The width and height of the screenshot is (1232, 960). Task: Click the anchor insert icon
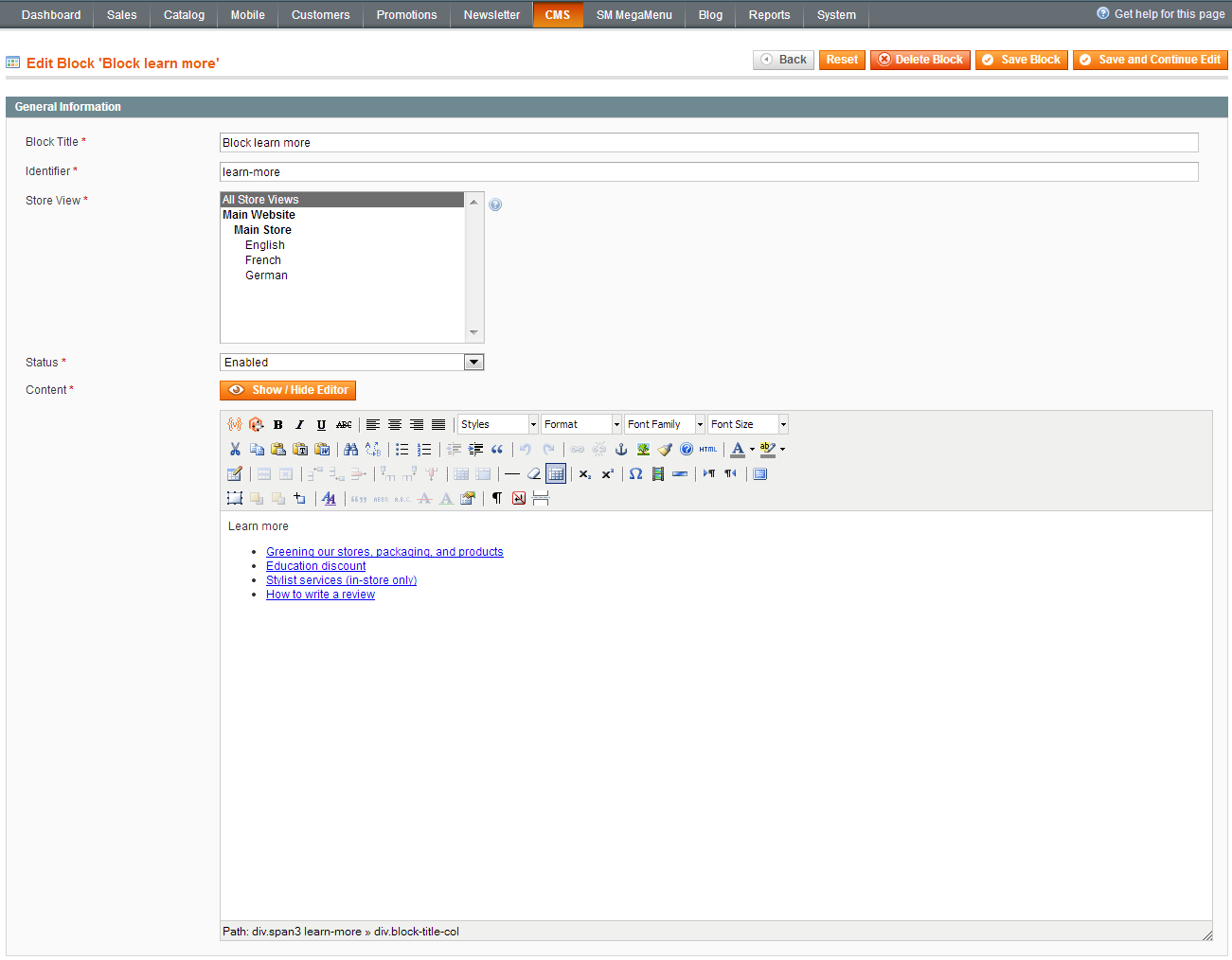621,450
